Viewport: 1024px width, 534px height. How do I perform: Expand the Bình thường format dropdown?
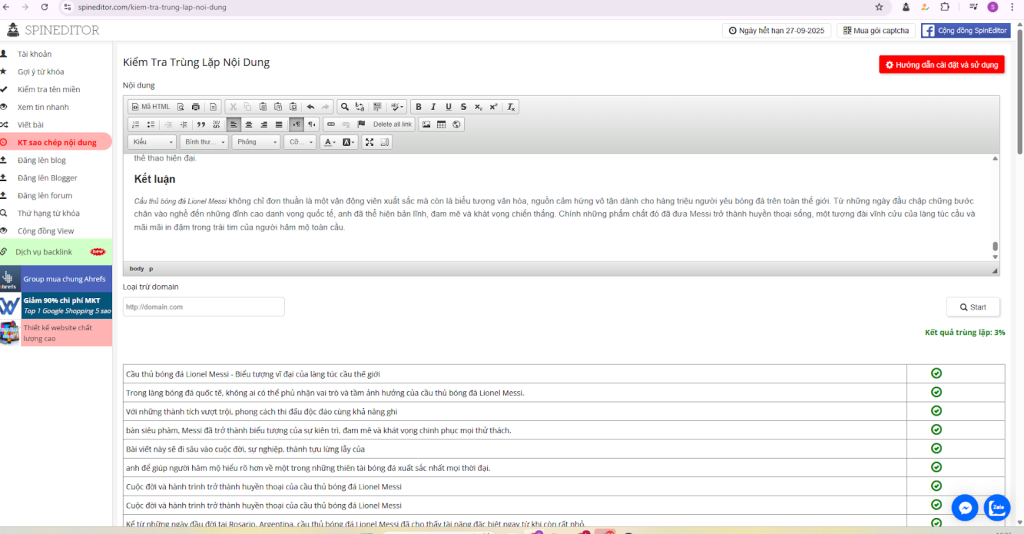(x=205, y=142)
